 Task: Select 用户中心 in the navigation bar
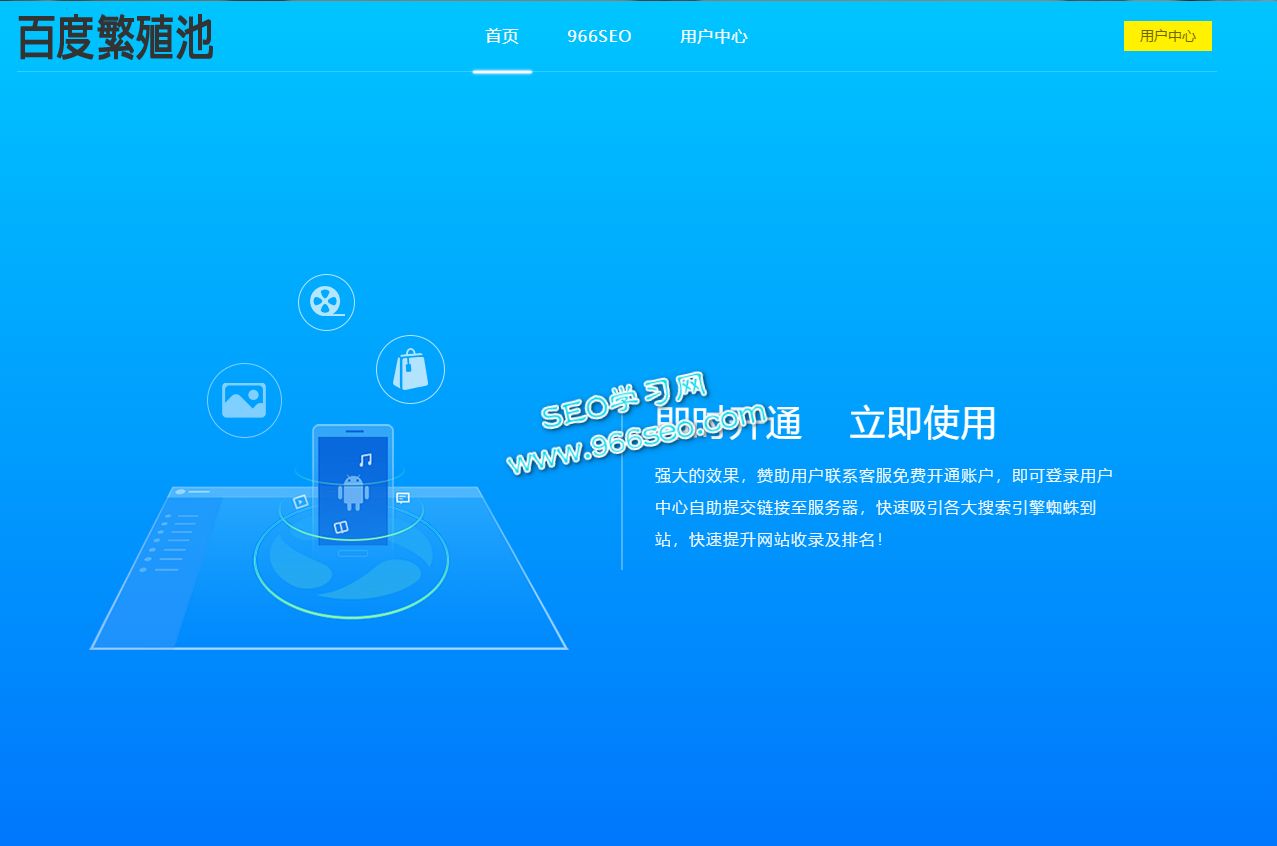coord(714,37)
